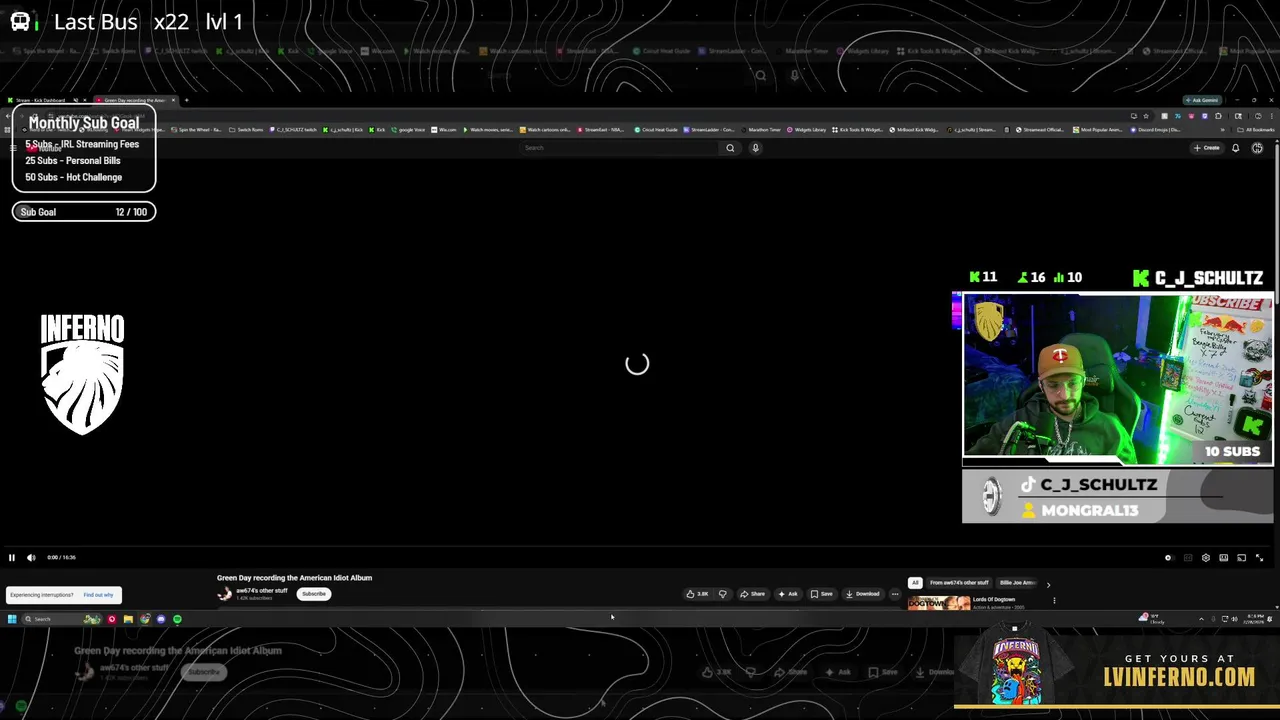Open YouTube Create button
The image size is (1280, 720).
[1207, 148]
